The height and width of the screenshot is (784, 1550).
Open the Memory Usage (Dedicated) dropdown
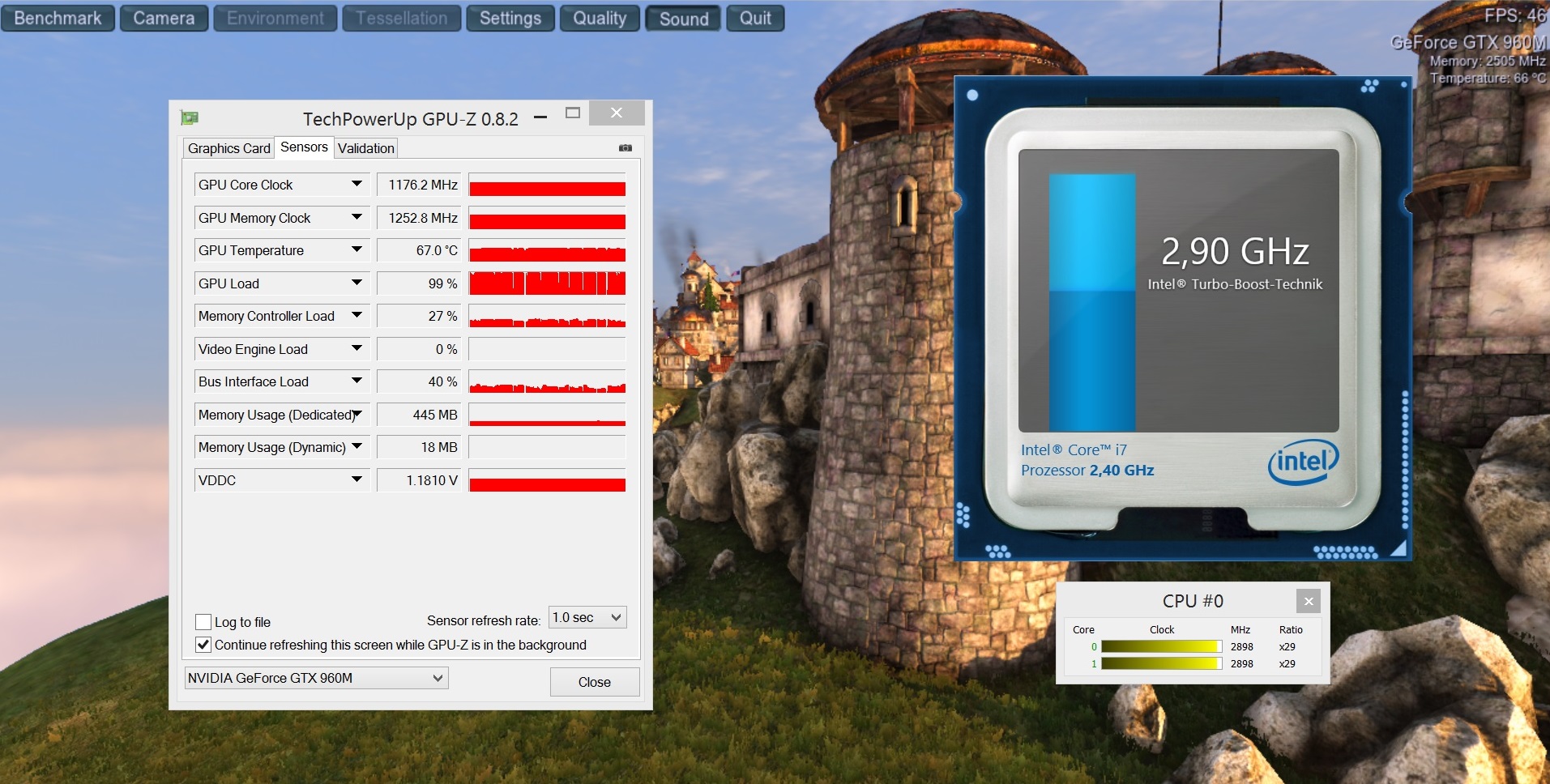357,415
